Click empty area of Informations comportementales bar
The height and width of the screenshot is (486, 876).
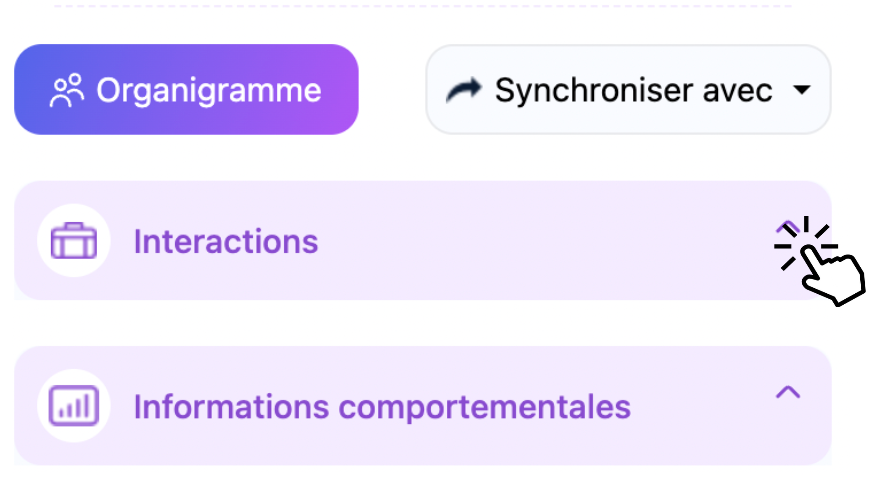pyautogui.click(x=704, y=406)
